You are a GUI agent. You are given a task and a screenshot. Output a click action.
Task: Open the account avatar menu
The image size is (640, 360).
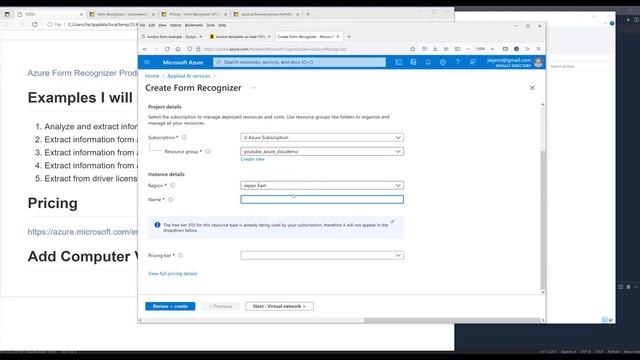pos(538,62)
